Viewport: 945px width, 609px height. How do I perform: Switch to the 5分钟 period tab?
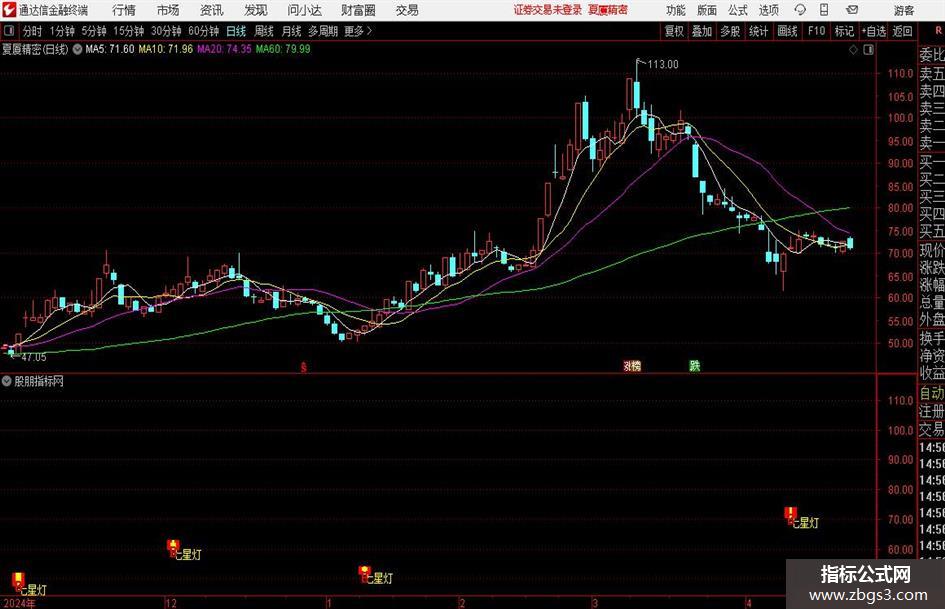point(94,31)
